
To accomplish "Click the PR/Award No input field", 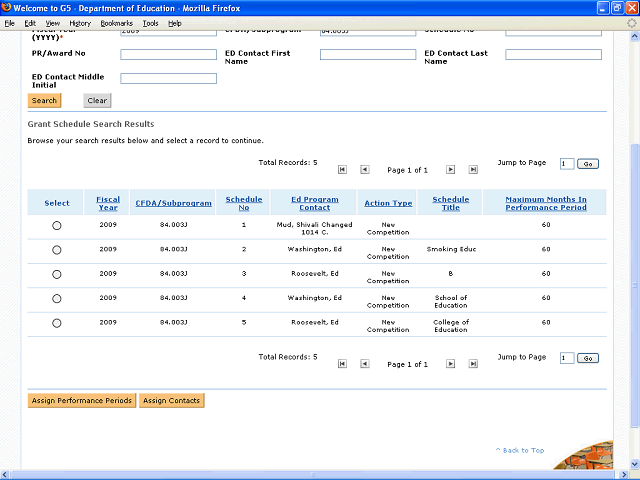I will pos(168,54).
